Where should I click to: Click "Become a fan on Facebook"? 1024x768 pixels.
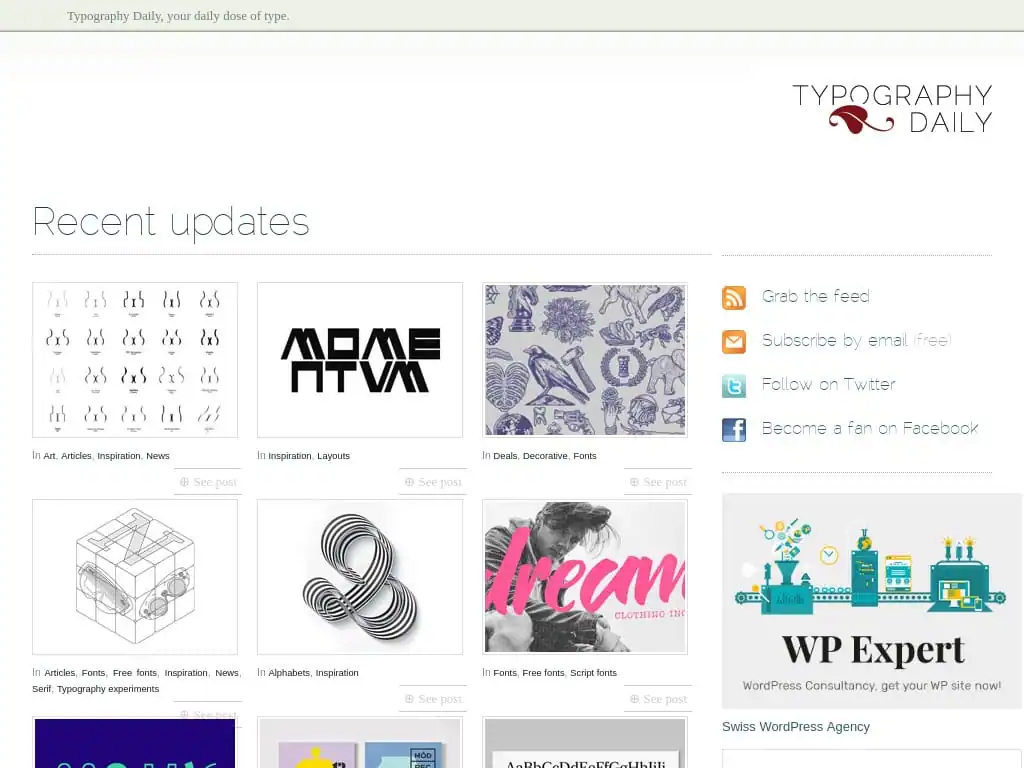pos(870,428)
